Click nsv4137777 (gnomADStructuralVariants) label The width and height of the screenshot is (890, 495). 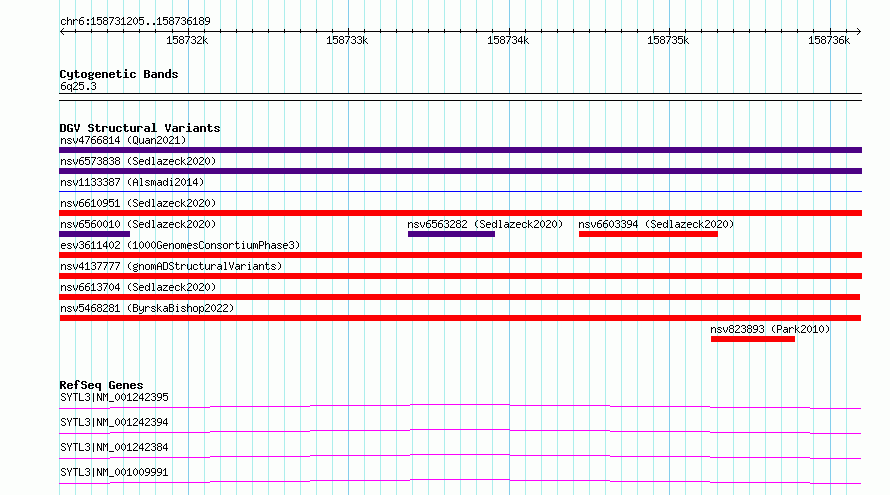pos(171,266)
